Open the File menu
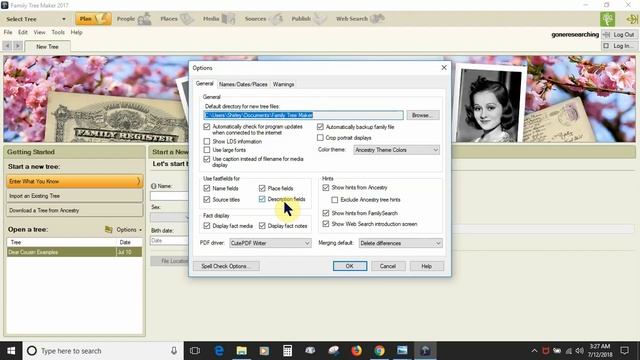Image resolution: width=640 pixels, height=360 pixels. click(x=8, y=32)
